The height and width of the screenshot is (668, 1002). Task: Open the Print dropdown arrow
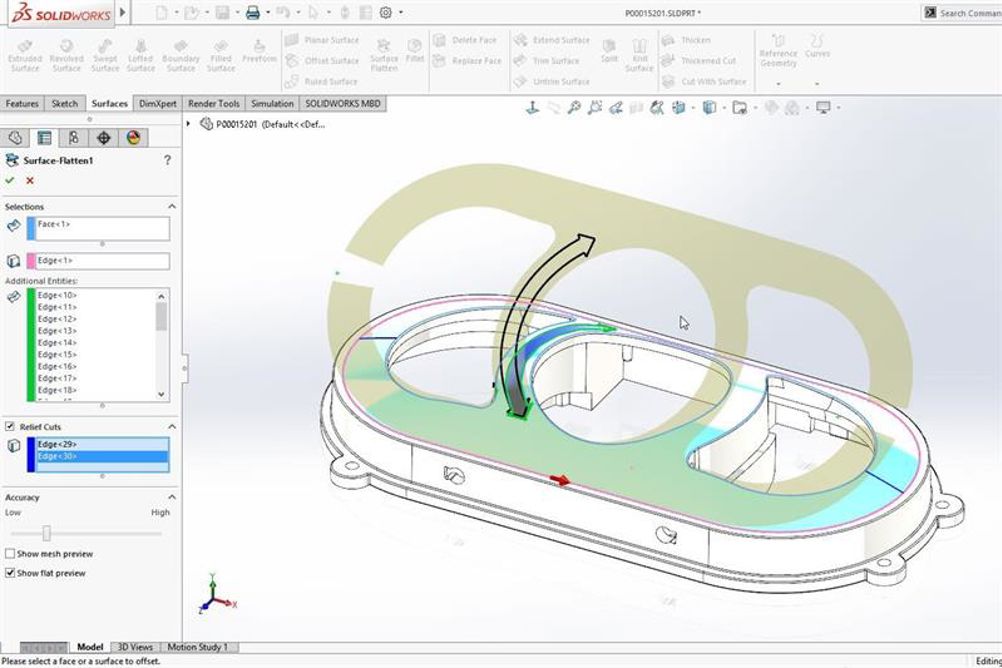click(x=268, y=13)
